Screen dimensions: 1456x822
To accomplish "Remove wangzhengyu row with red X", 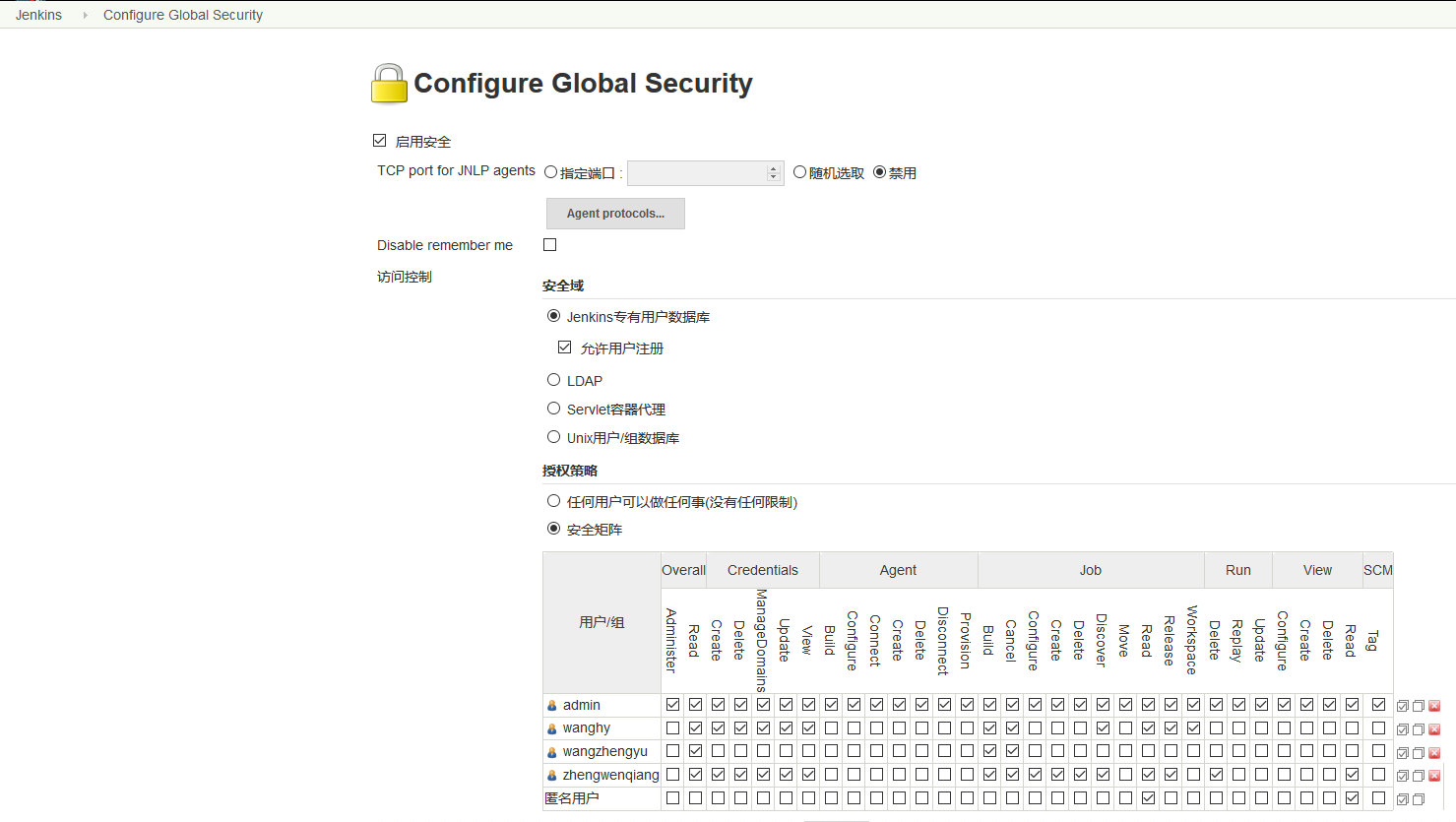I will [x=1434, y=753].
